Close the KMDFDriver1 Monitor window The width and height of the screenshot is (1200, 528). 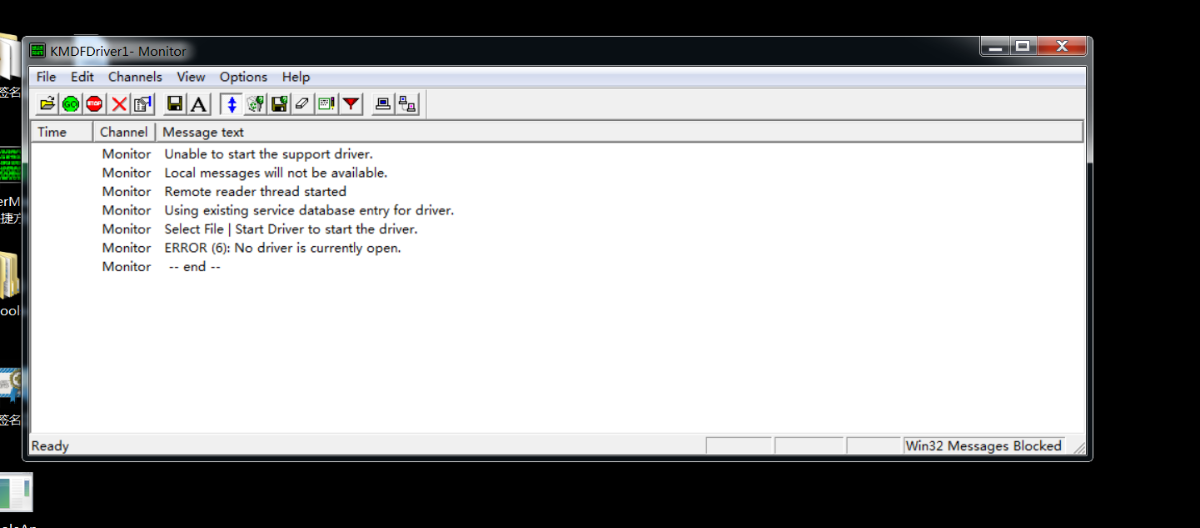1060,46
